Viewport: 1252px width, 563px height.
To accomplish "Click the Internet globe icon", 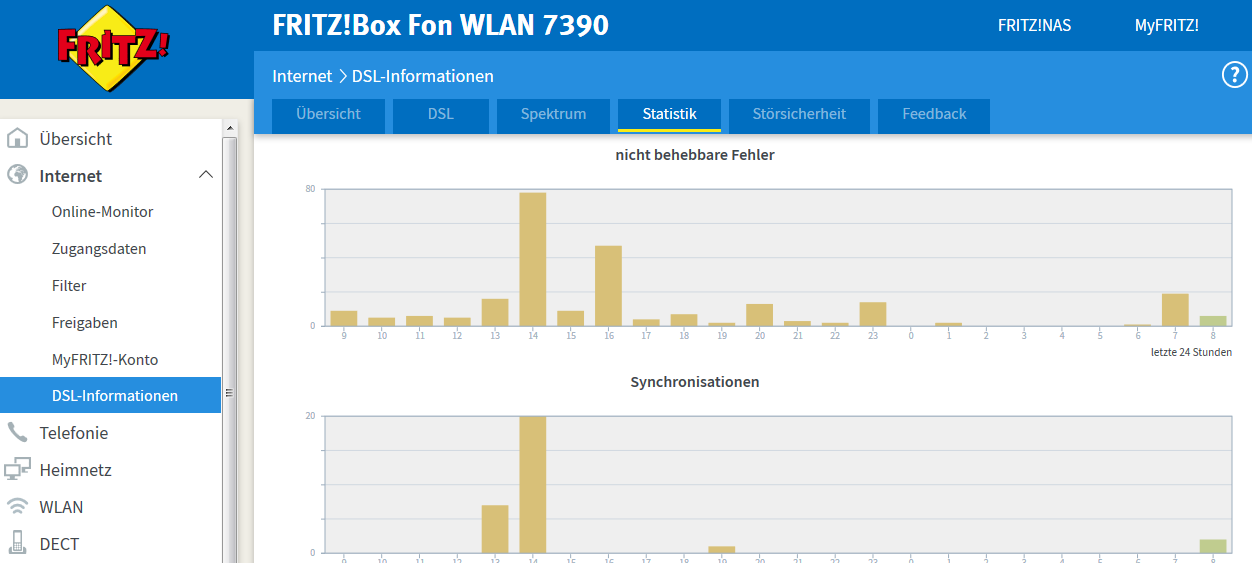I will pos(17,175).
